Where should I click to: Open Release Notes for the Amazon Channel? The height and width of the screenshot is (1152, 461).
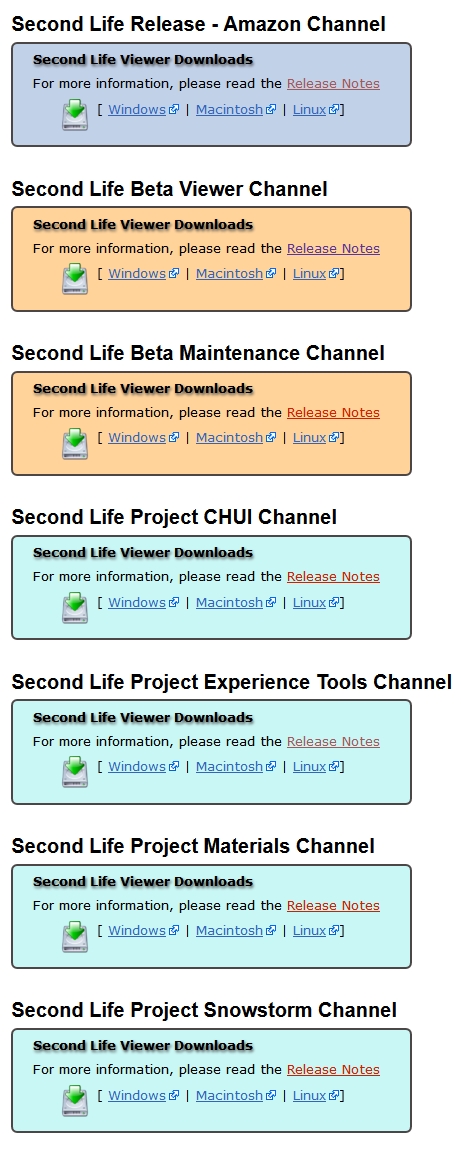pos(333,84)
